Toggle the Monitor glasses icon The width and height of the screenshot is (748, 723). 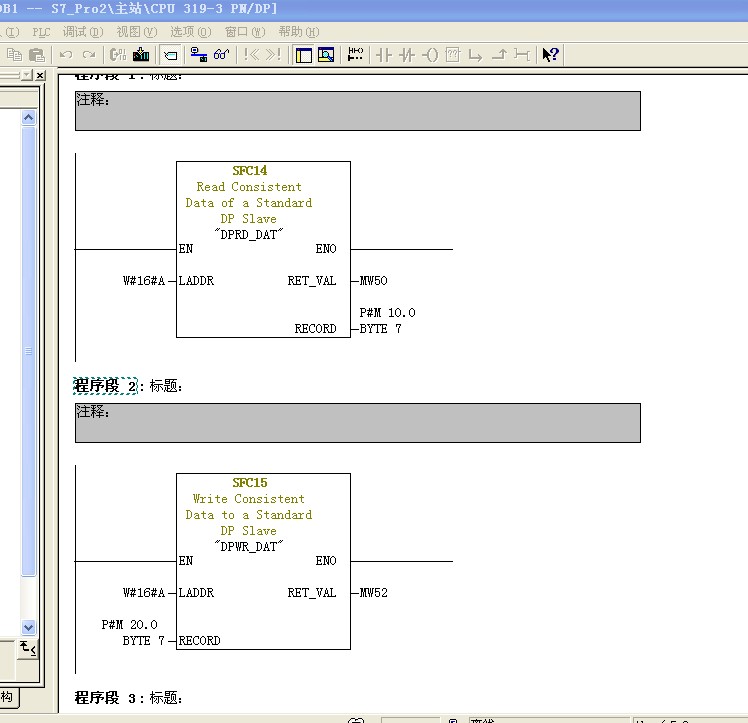coord(221,55)
